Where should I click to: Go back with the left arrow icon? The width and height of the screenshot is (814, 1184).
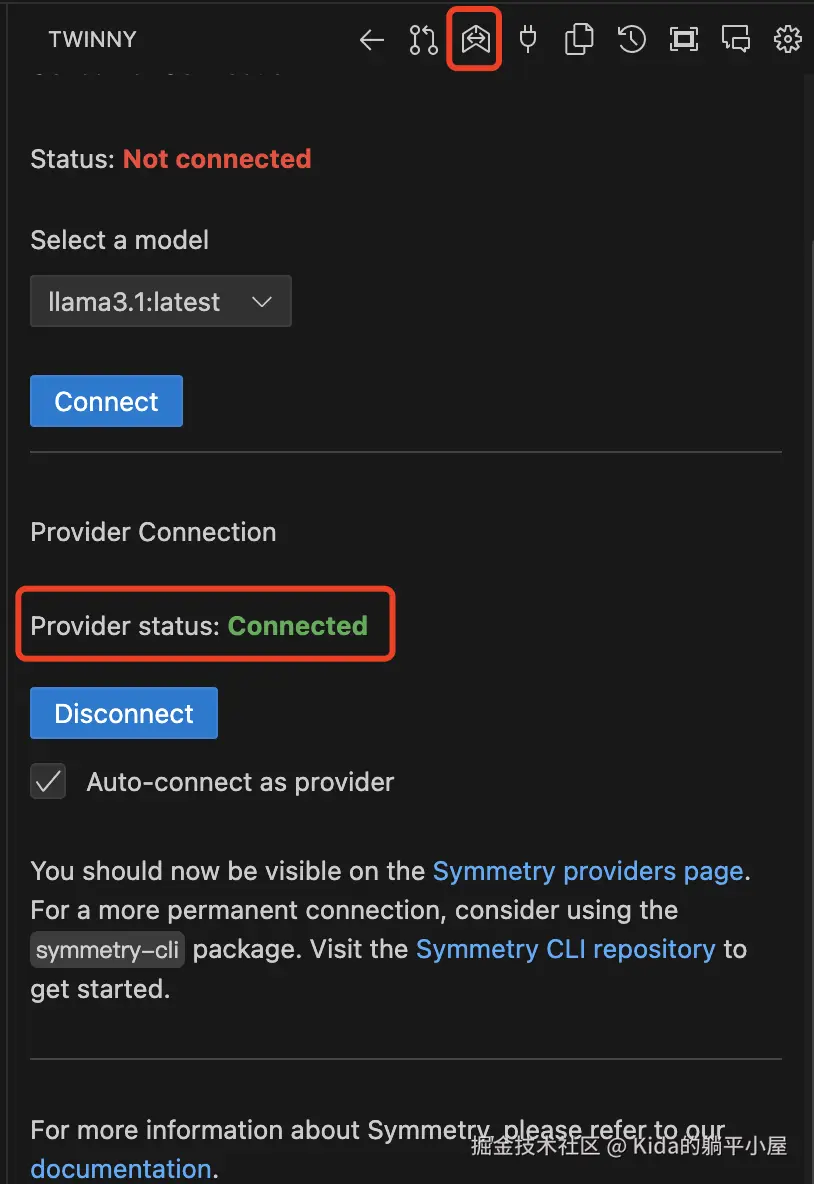coord(372,40)
